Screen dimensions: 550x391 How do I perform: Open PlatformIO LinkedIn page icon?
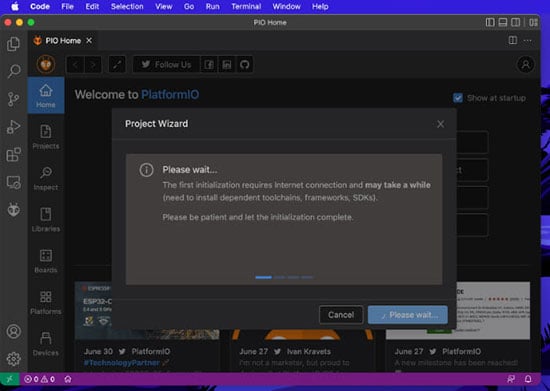[x=227, y=65]
